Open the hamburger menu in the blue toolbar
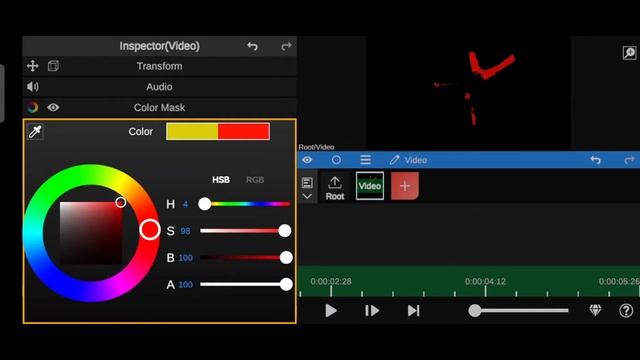This screenshot has width=640, height=360. click(x=365, y=160)
